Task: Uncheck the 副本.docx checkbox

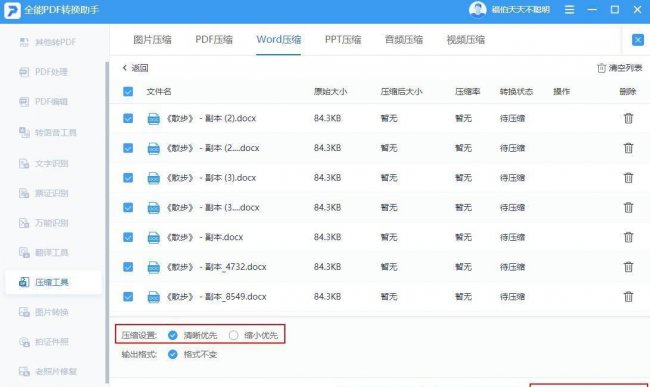Action: click(x=128, y=237)
